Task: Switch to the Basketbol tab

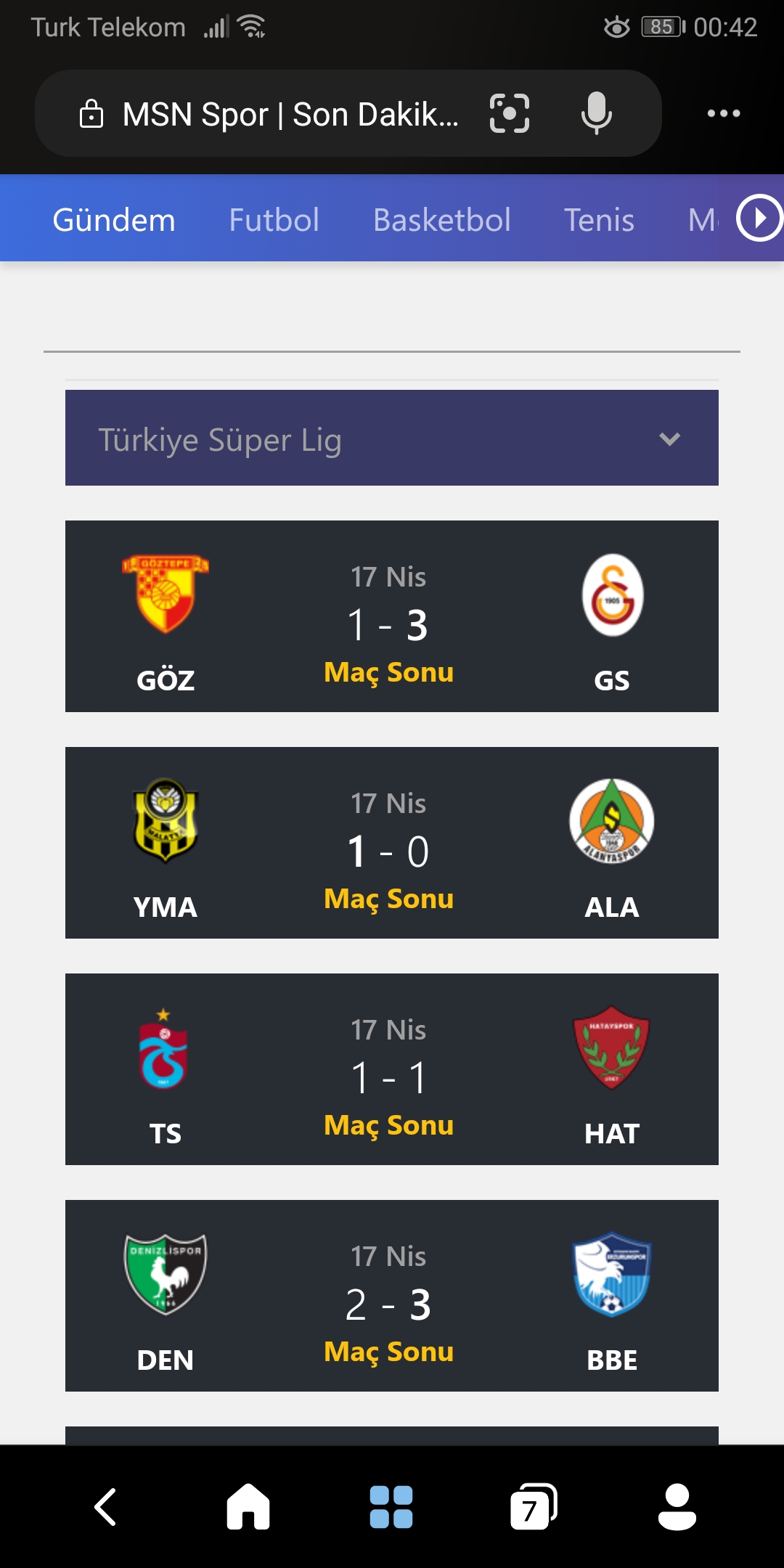Action: click(441, 219)
